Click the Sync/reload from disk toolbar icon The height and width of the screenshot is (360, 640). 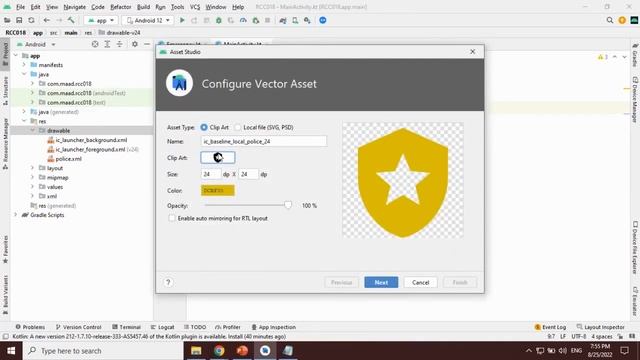31,20
